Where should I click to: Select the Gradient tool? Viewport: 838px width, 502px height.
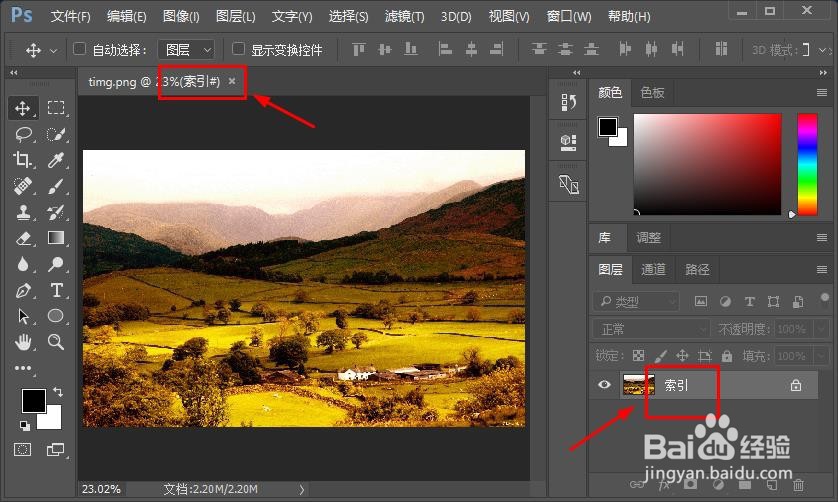coord(56,237)
